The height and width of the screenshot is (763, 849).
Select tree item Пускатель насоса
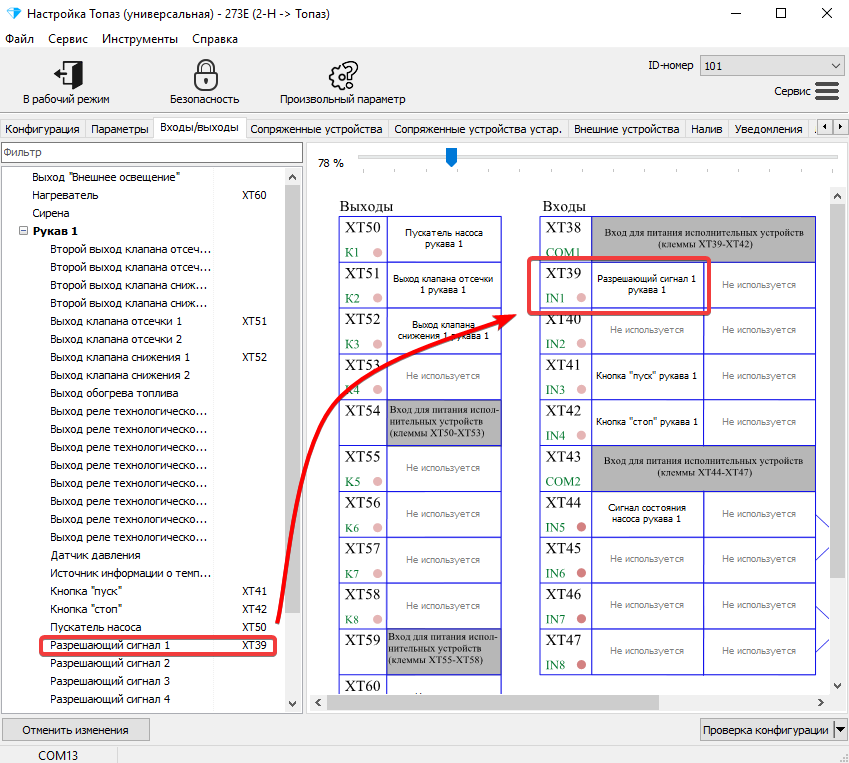(96, 627)
